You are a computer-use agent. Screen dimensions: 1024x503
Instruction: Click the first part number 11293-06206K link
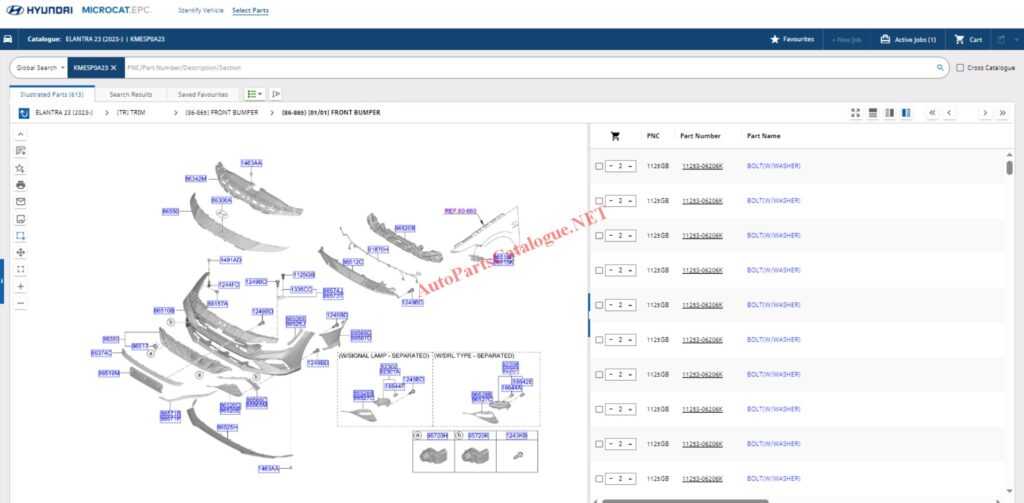click(701, 166)
